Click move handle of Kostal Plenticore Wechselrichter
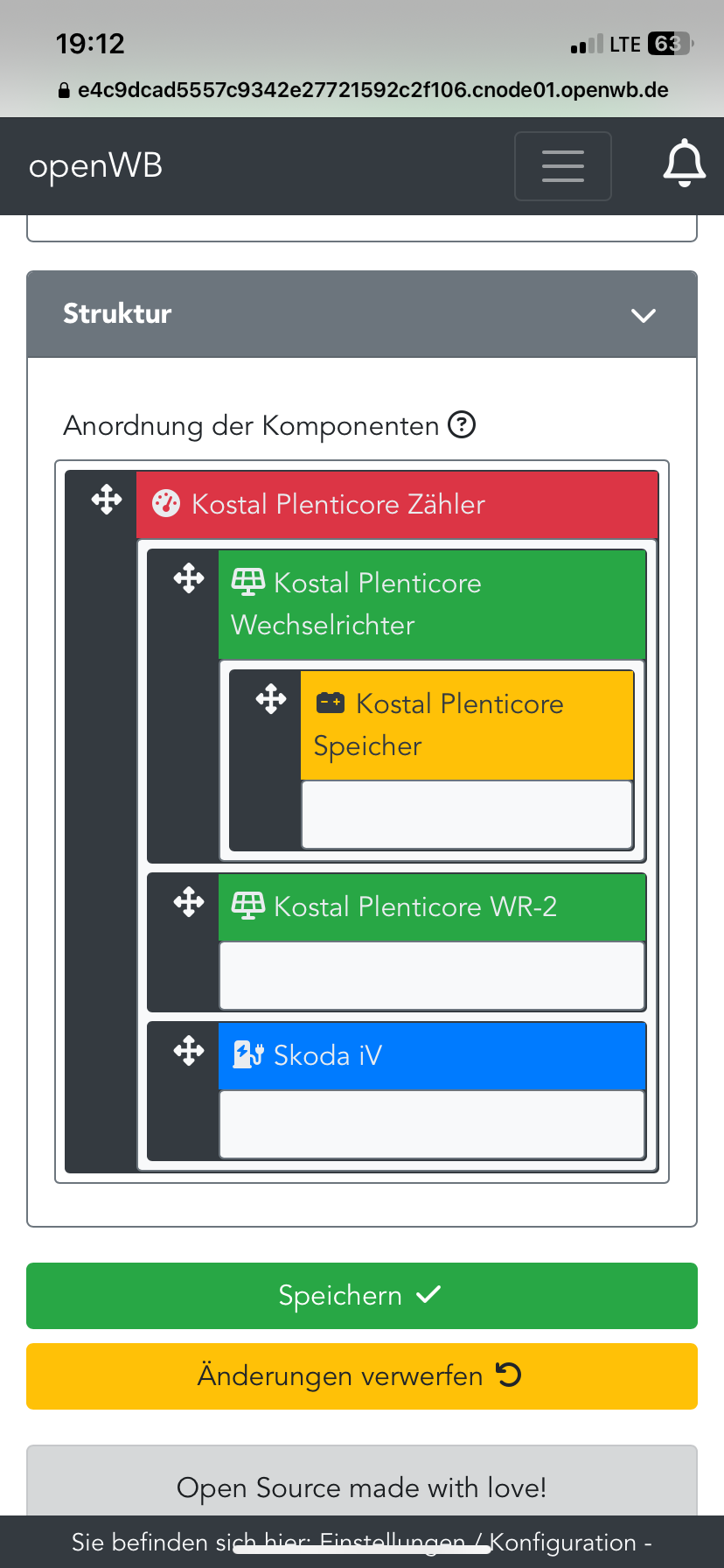This screenshot has width=724, height=1568. click(189, 578)
